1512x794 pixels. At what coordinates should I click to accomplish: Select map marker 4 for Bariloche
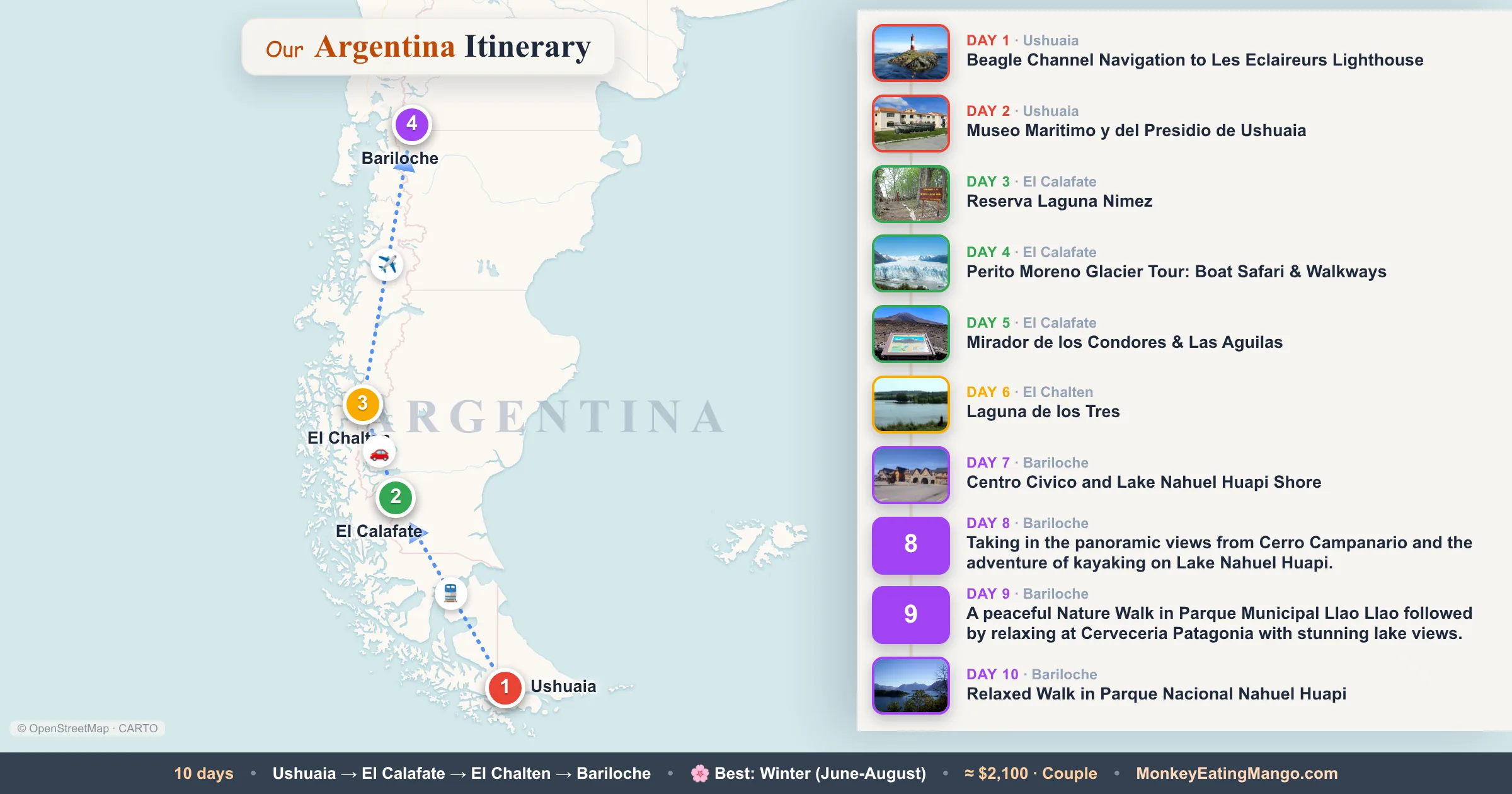[x=412, y=124]
